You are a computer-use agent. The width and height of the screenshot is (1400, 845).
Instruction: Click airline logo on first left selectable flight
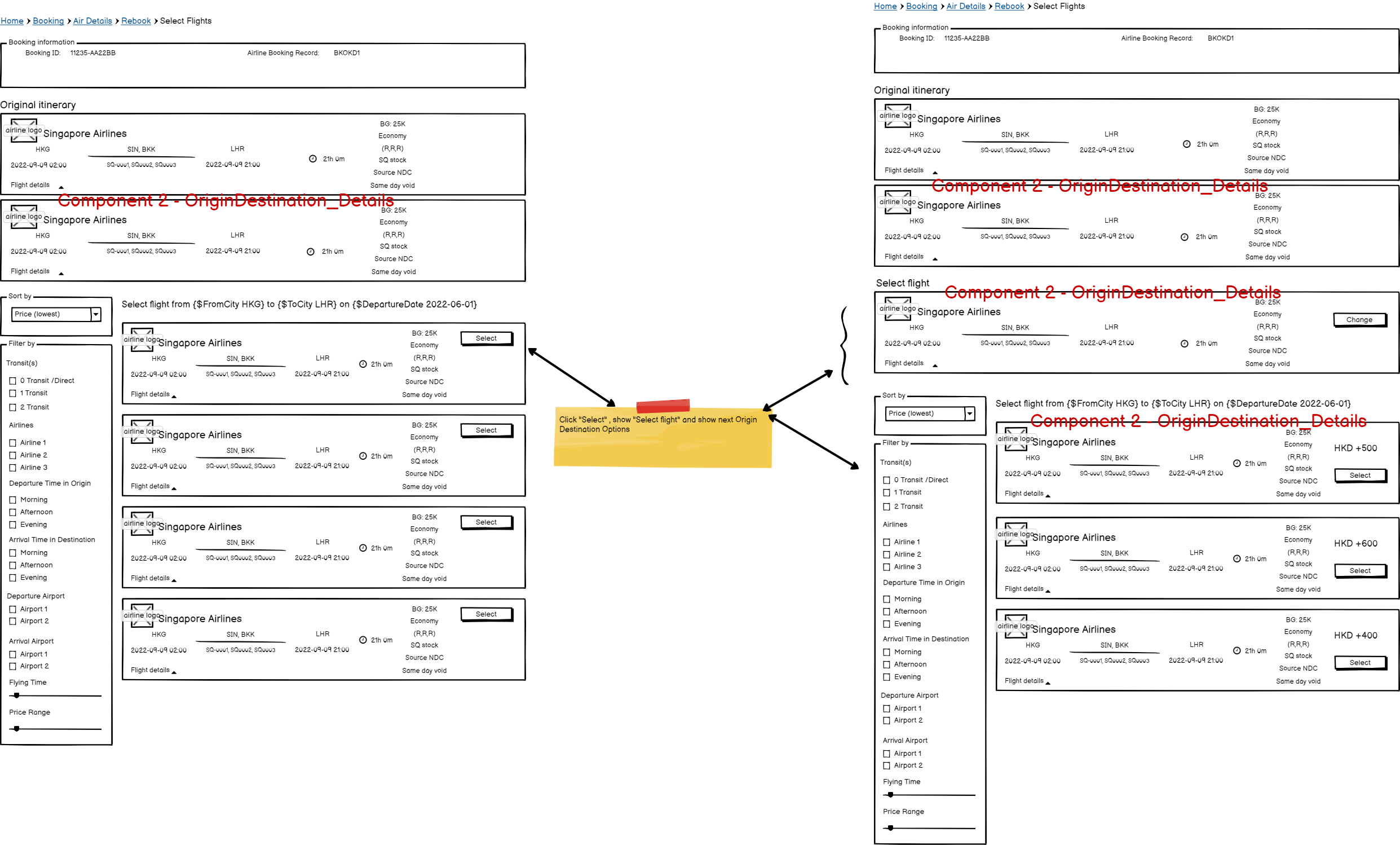[142, 339]
